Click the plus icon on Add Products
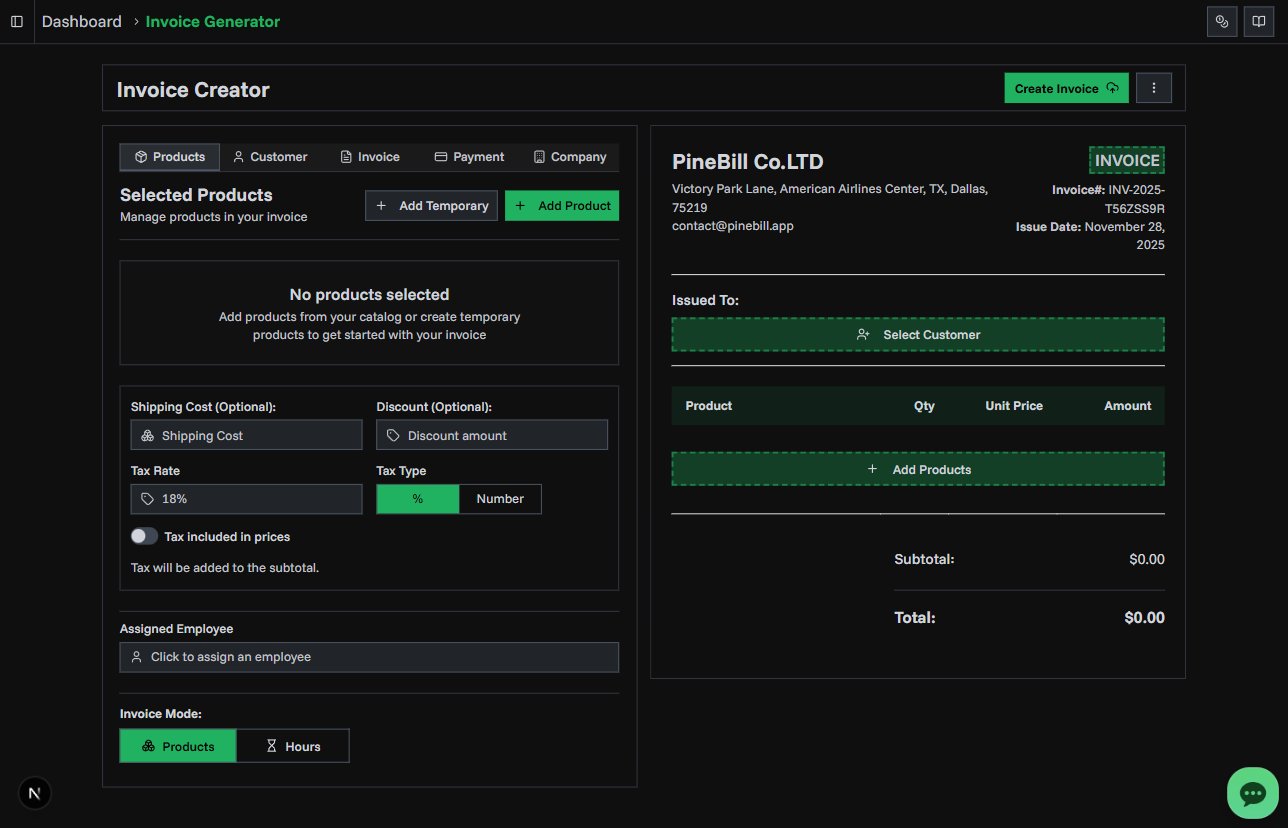 pos(872,469)
